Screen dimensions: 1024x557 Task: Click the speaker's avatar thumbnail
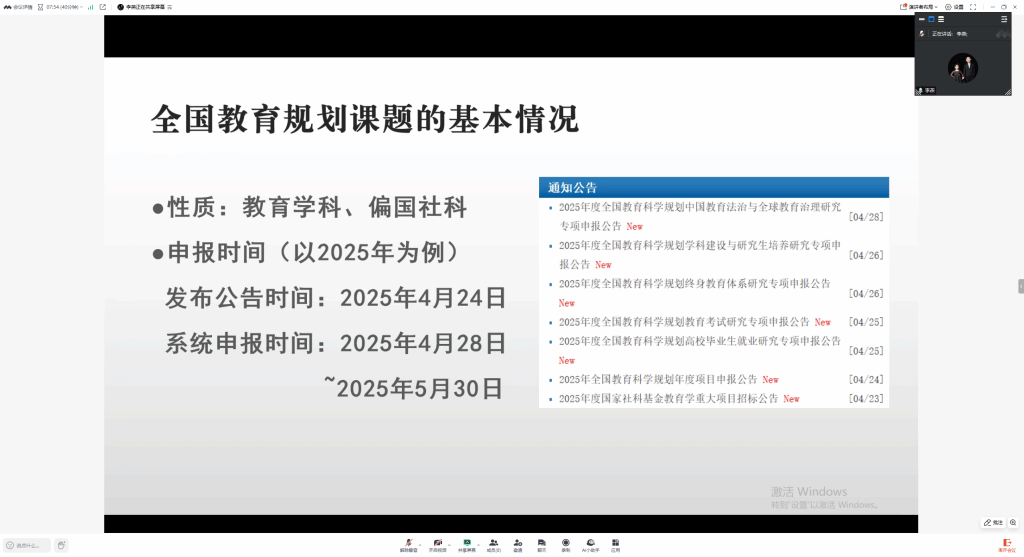[x=962, y=68]
